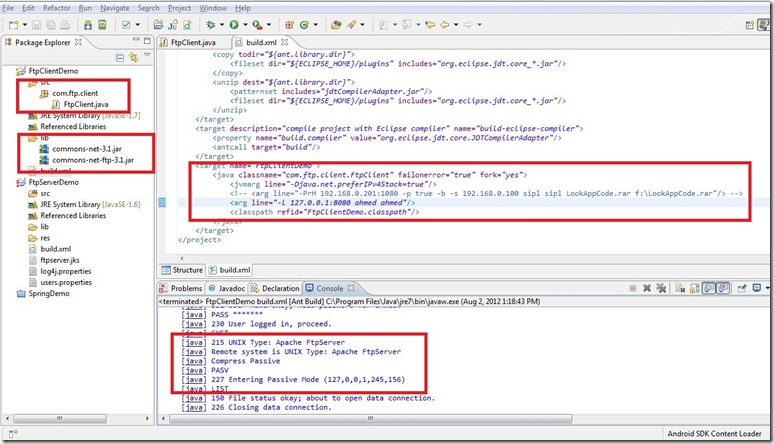The height and width of the screenshot is (444, 774).
Task: Select the FtpClientDemo project
Action: tap(53, 71)
